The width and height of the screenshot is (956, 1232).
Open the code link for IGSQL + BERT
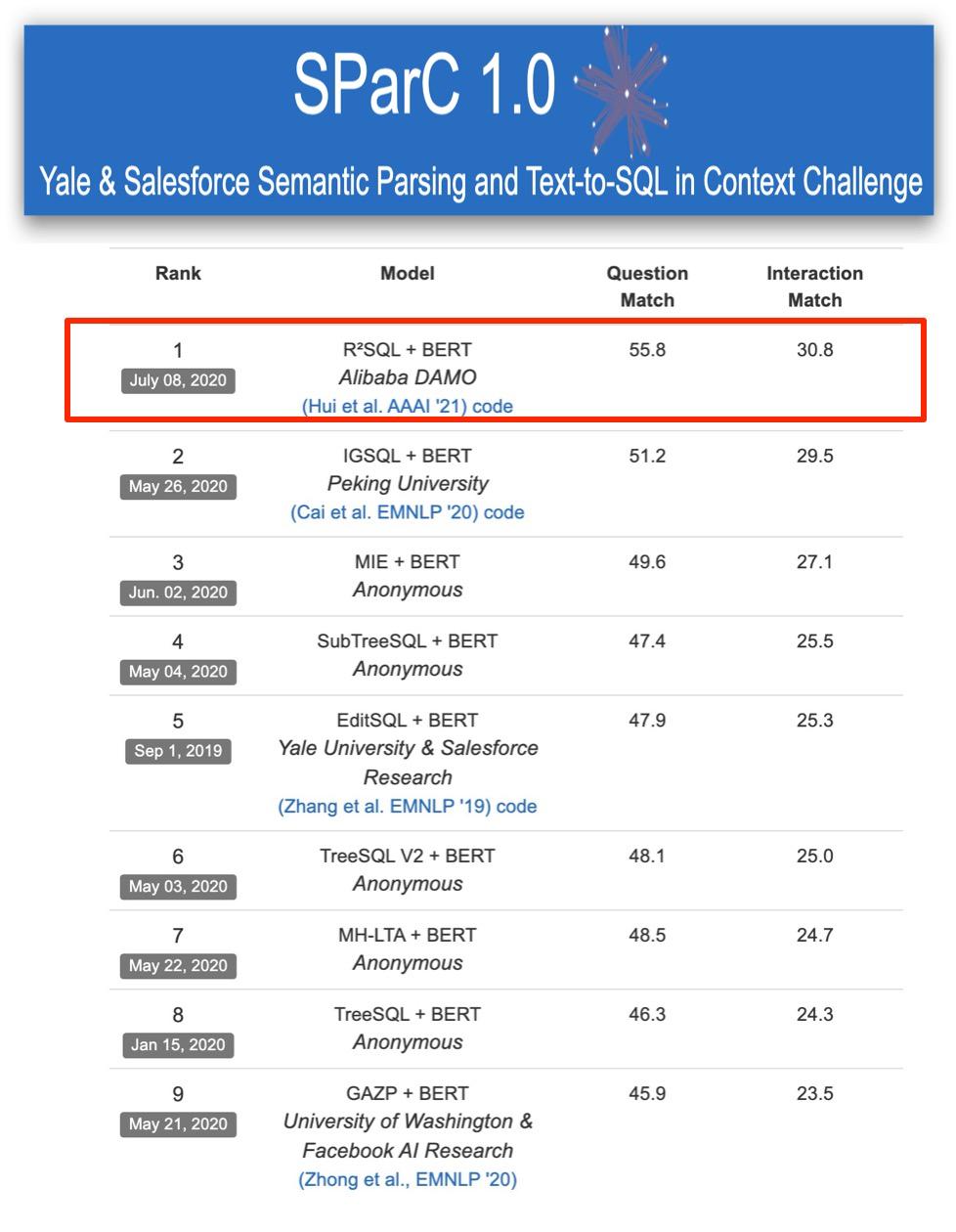(504, 512)
